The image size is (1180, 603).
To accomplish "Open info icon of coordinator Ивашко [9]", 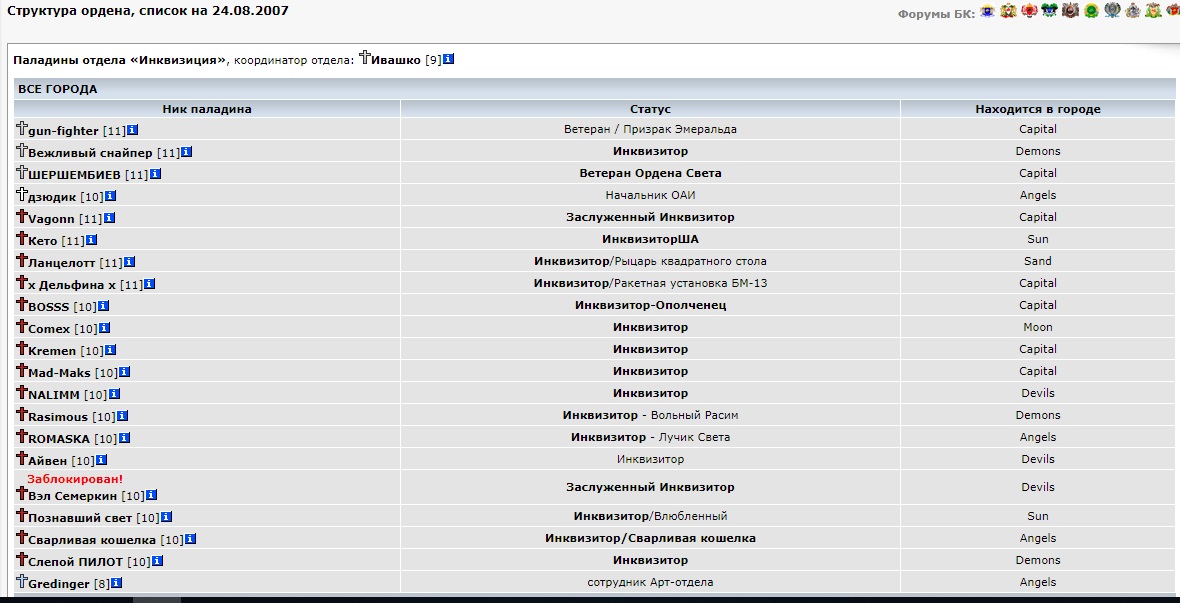I will coord(449,59).
